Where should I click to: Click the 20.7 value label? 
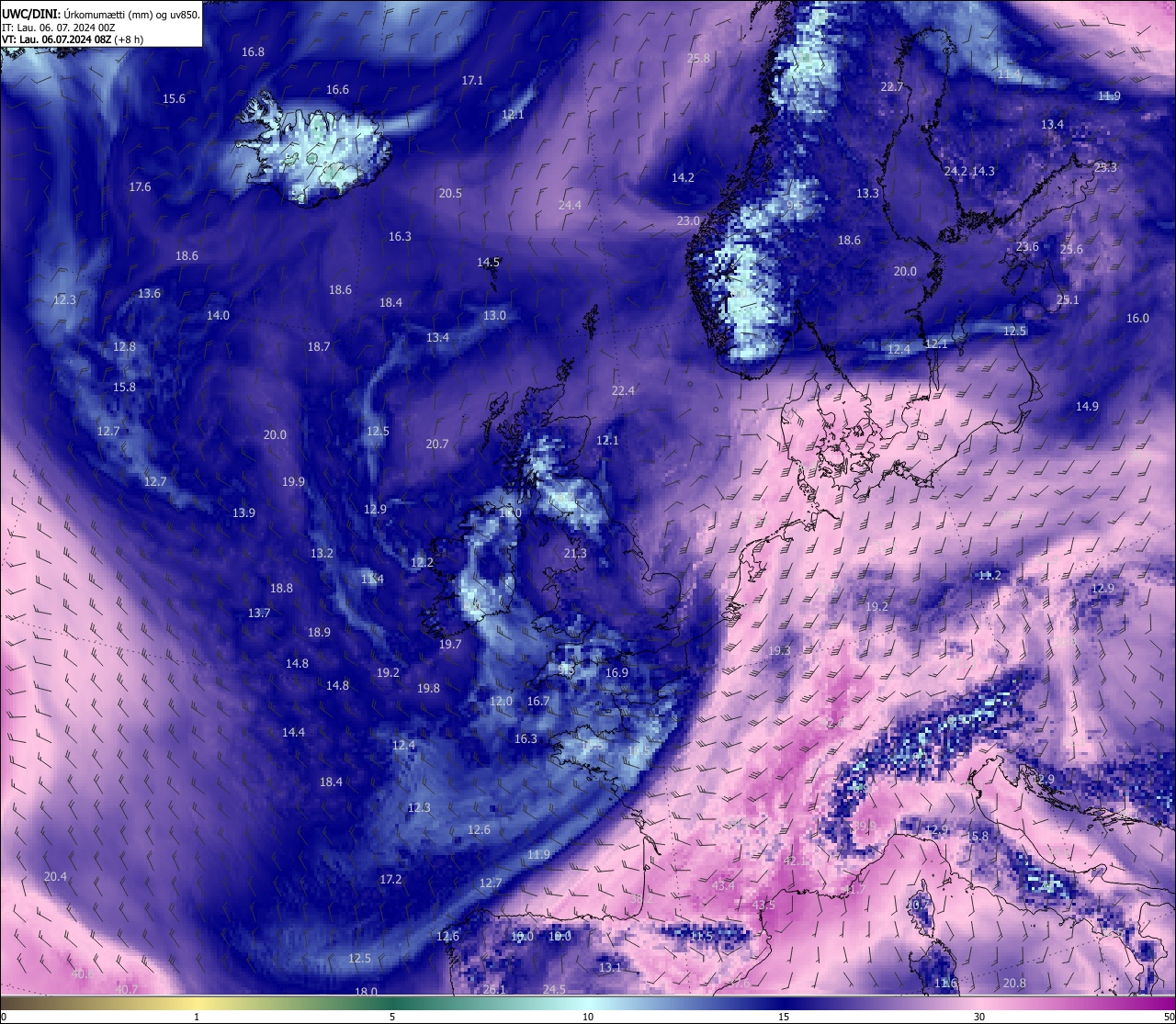click(x=437, y=444)
